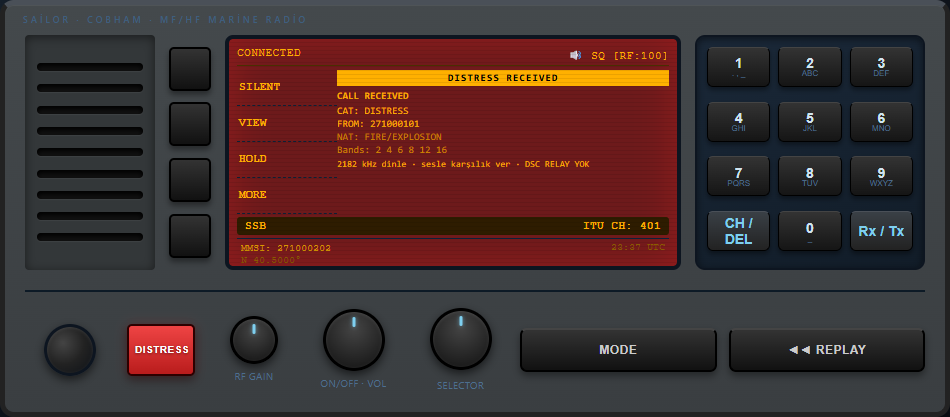
Task: Click the CAT: DISTRESS line
Action: [373, 111]
